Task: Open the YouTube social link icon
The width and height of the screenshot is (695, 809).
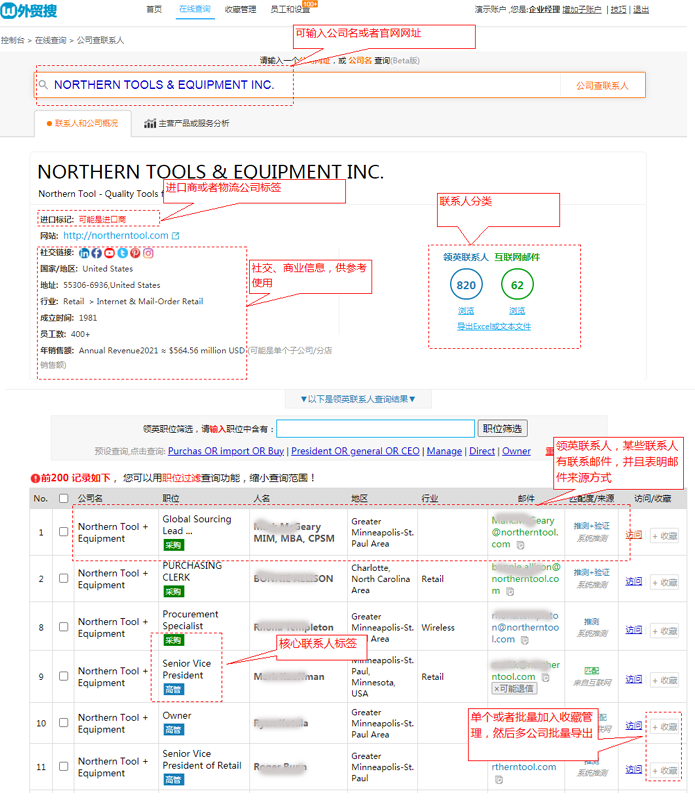Action: pos(109,253)
